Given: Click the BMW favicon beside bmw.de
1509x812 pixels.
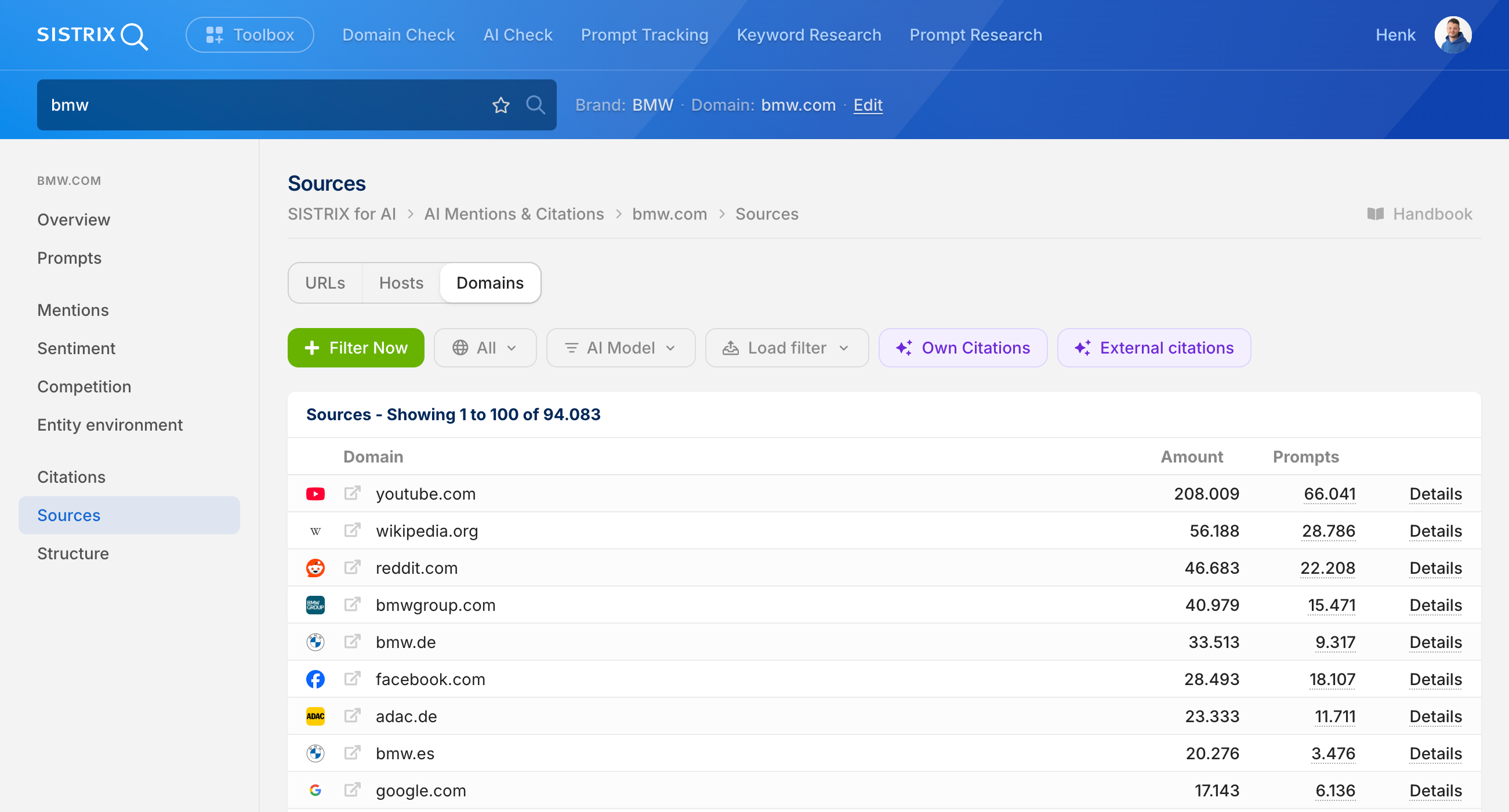Looking at the screenshot, I should tap(315, 642).
